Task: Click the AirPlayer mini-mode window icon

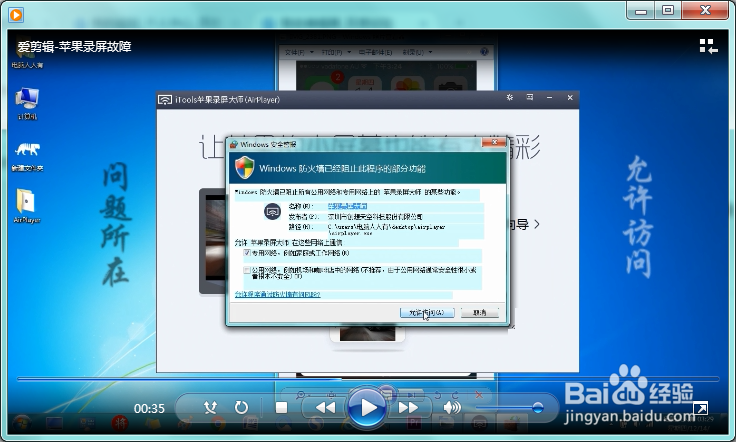Action: point(530,97)
